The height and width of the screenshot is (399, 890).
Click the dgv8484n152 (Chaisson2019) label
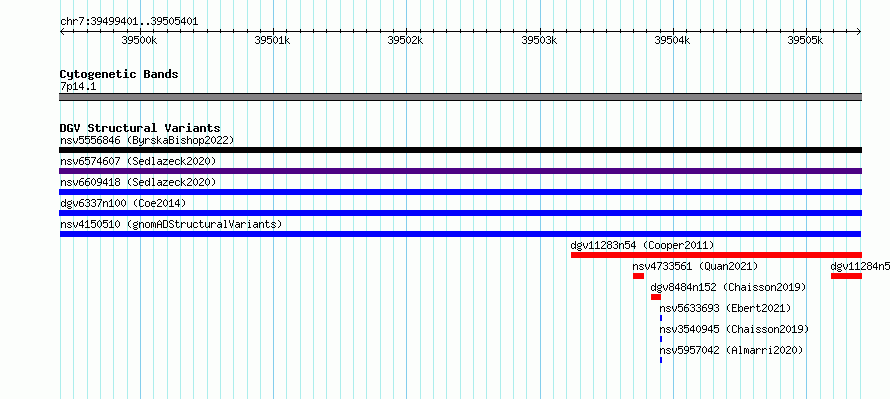[728, 287]
